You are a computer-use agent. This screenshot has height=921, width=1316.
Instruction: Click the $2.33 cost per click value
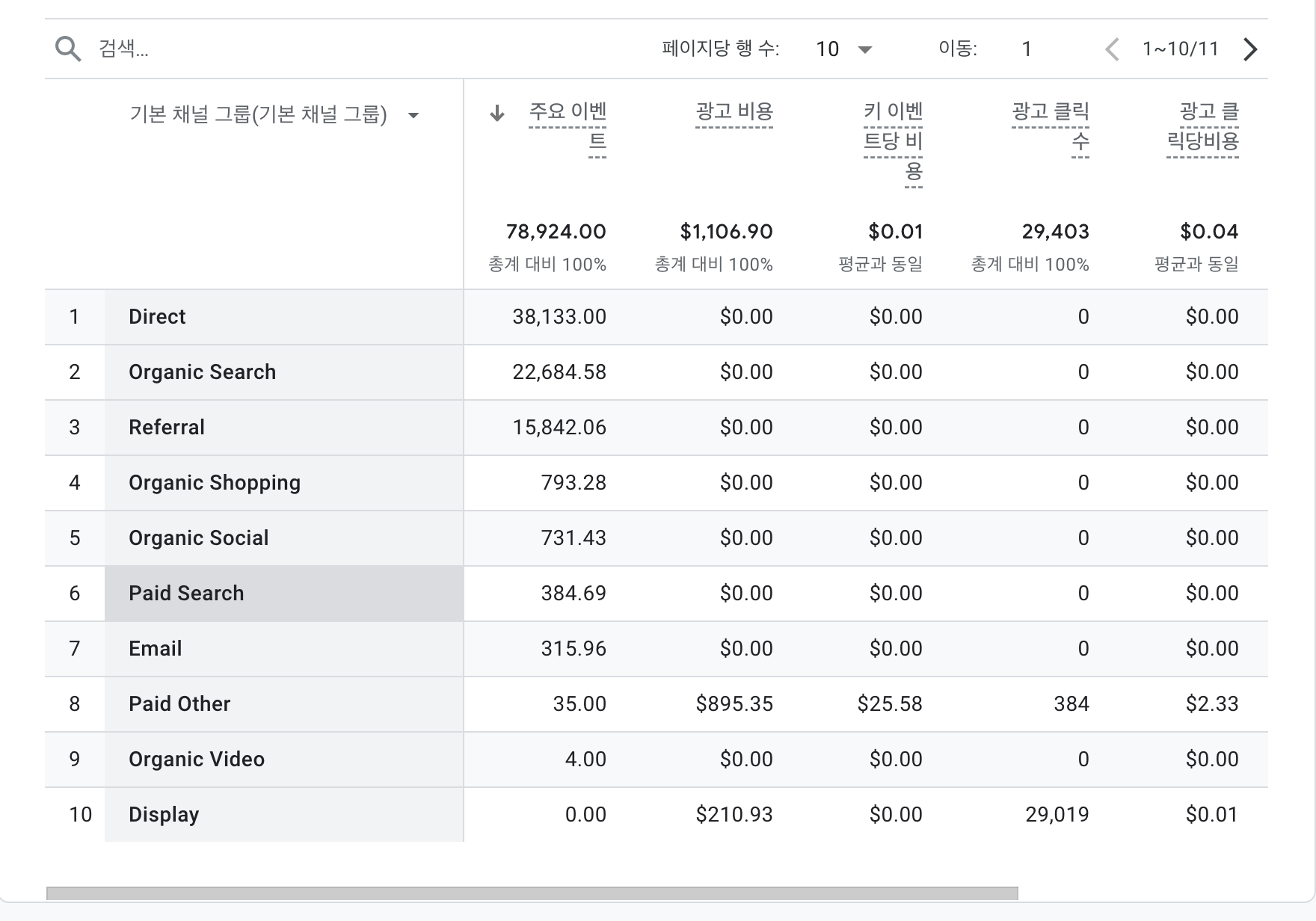tap(1212, 704)
